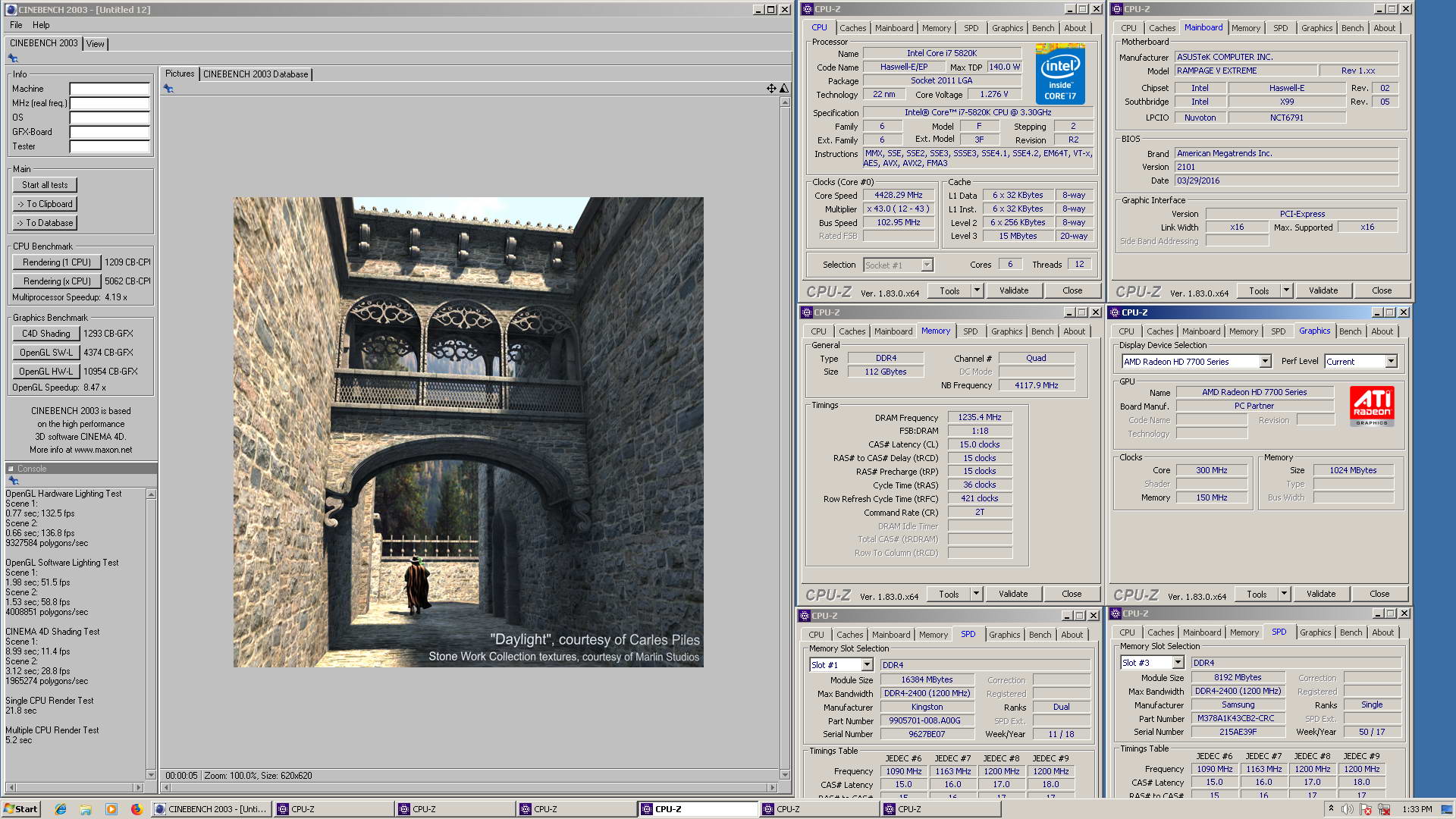Open Windows Explorer folder icon in taskbar
Image resolution: width=1456 pixels, height=819 pixels.
[86, 809]
